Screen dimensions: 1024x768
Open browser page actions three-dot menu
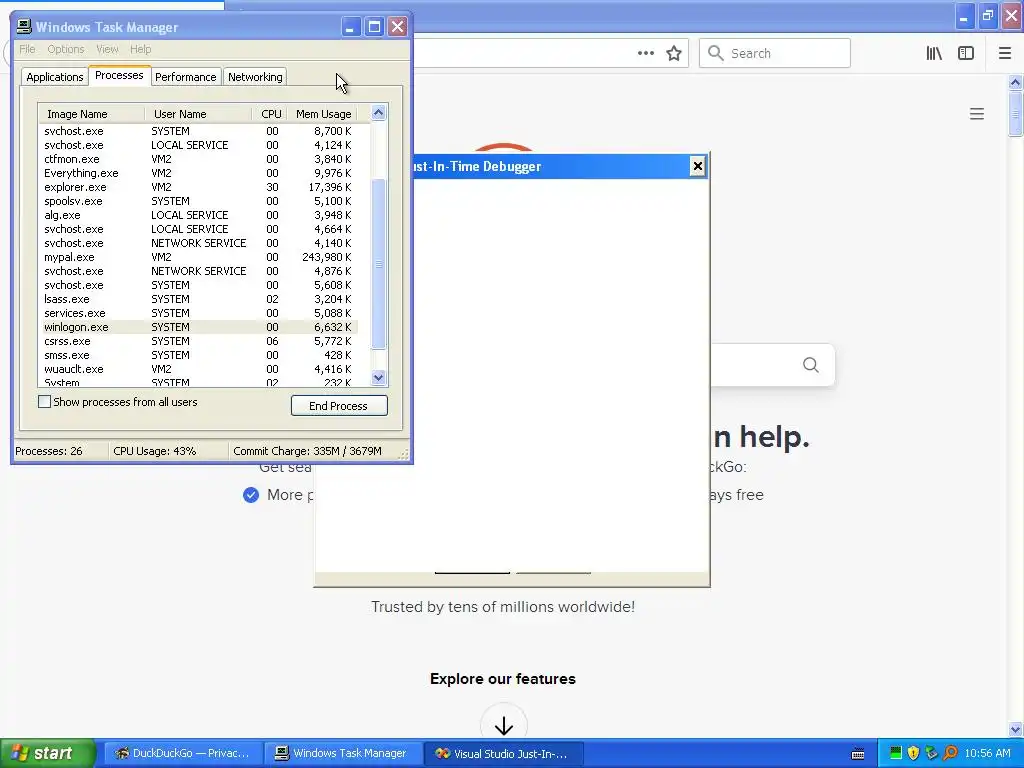pyautogui.click(x=645, y=54)
